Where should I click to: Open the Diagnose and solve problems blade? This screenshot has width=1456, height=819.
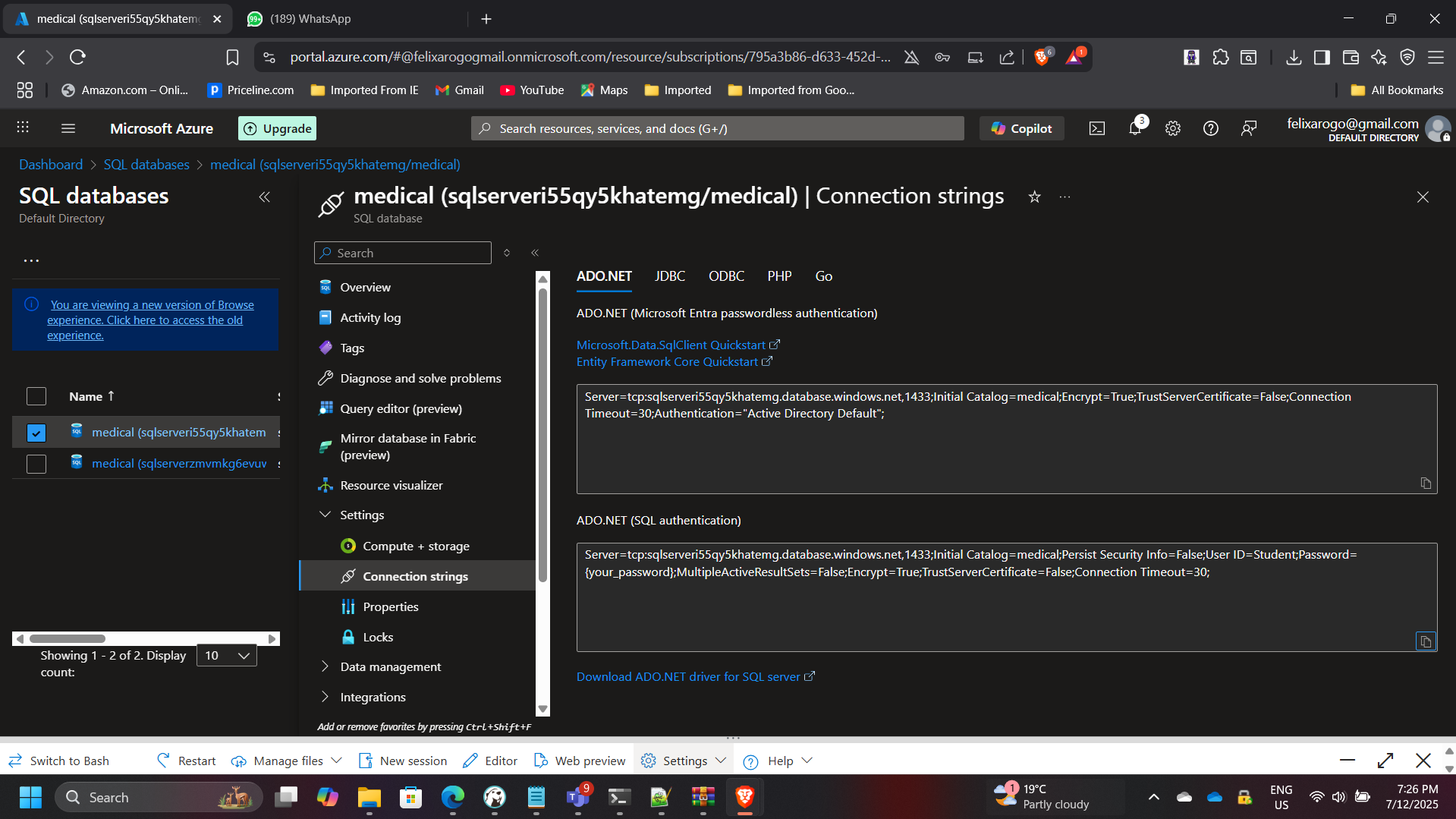click(420, 378)
